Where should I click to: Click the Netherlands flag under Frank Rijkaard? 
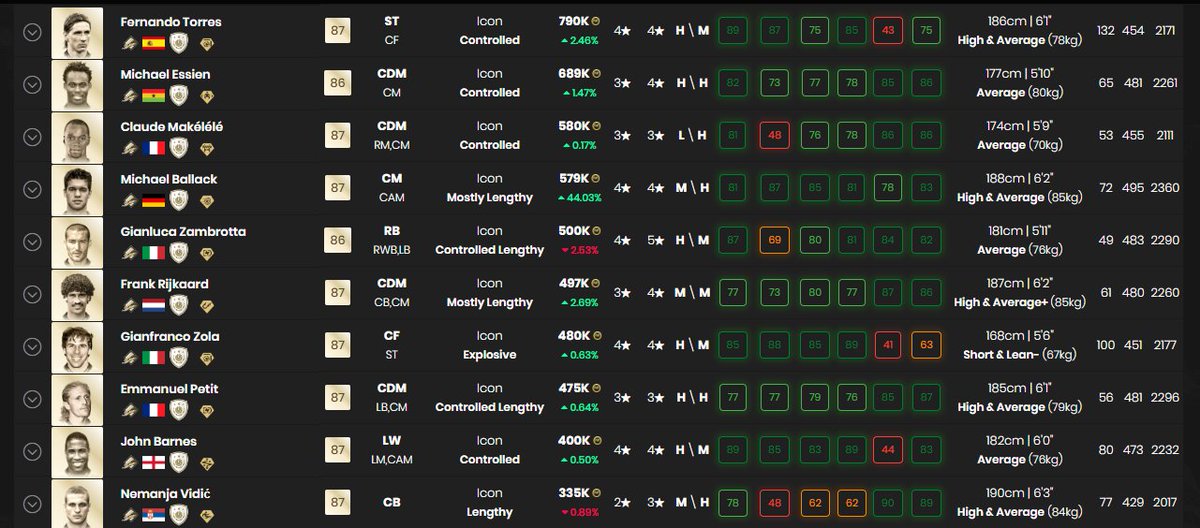click(x=153, y=306)
